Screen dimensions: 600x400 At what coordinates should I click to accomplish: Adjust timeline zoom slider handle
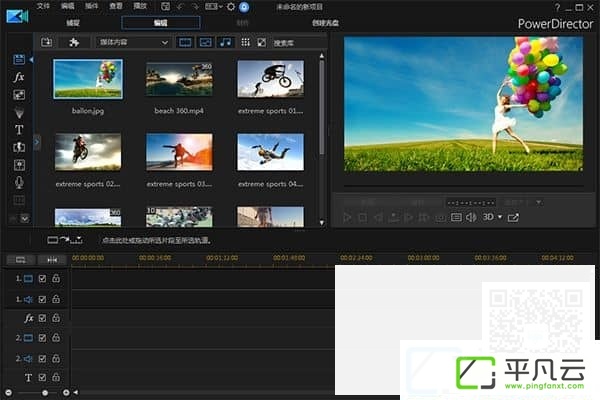(x=45, y=393)
